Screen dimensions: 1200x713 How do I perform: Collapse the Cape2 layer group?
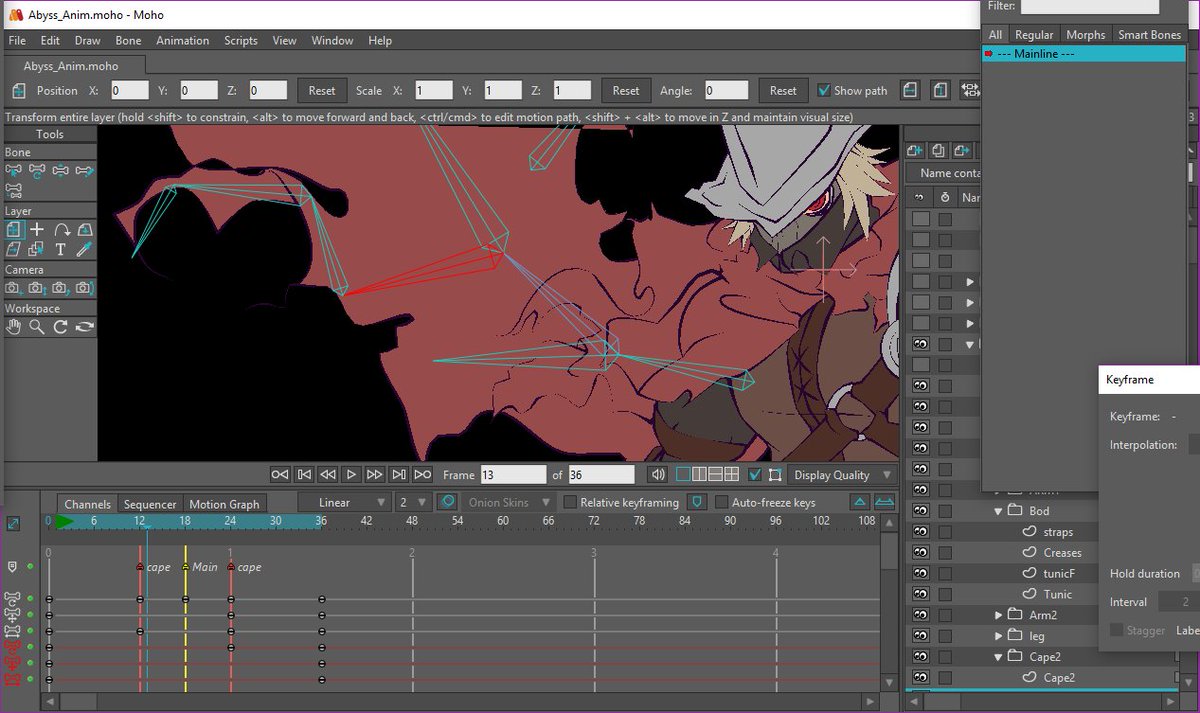tap(998, 657)
